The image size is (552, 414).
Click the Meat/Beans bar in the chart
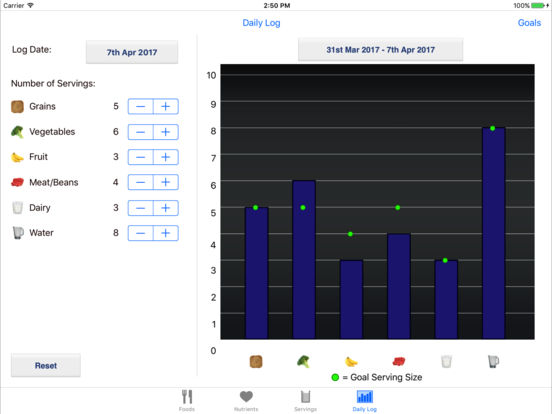click(x=399, y=286)
